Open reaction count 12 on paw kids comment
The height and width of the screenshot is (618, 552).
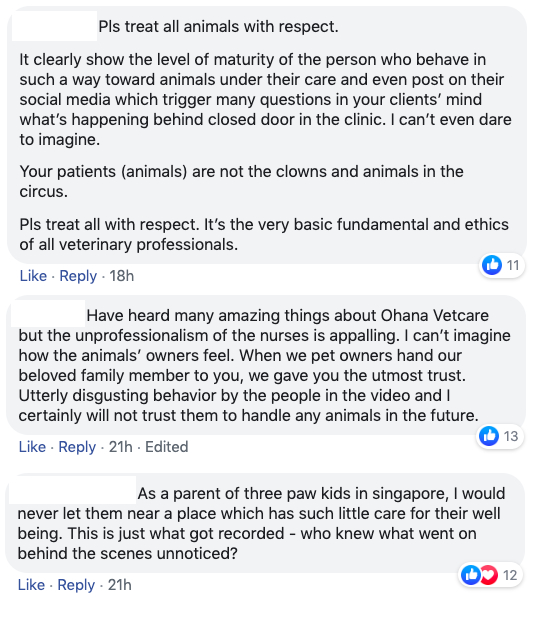pos(510,575)
